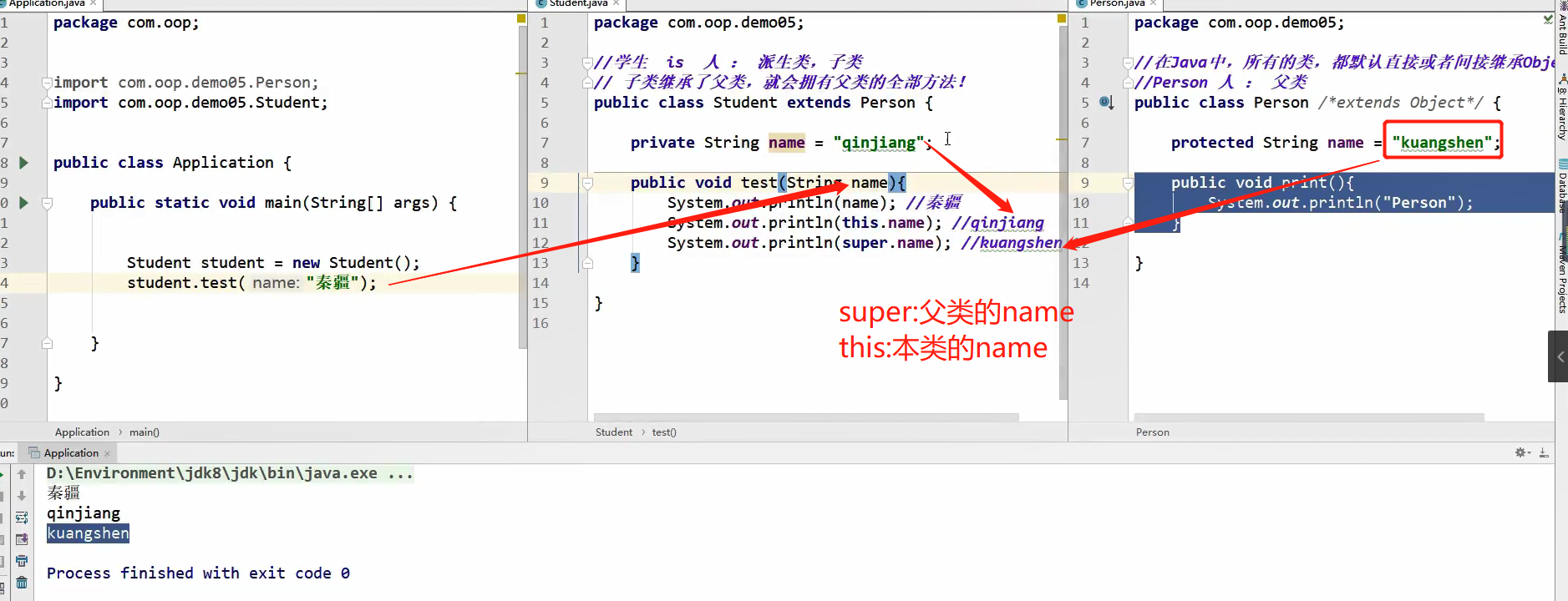Run the Application class from its gutter arrow
1568x601 pixels.
coord(23,163)
